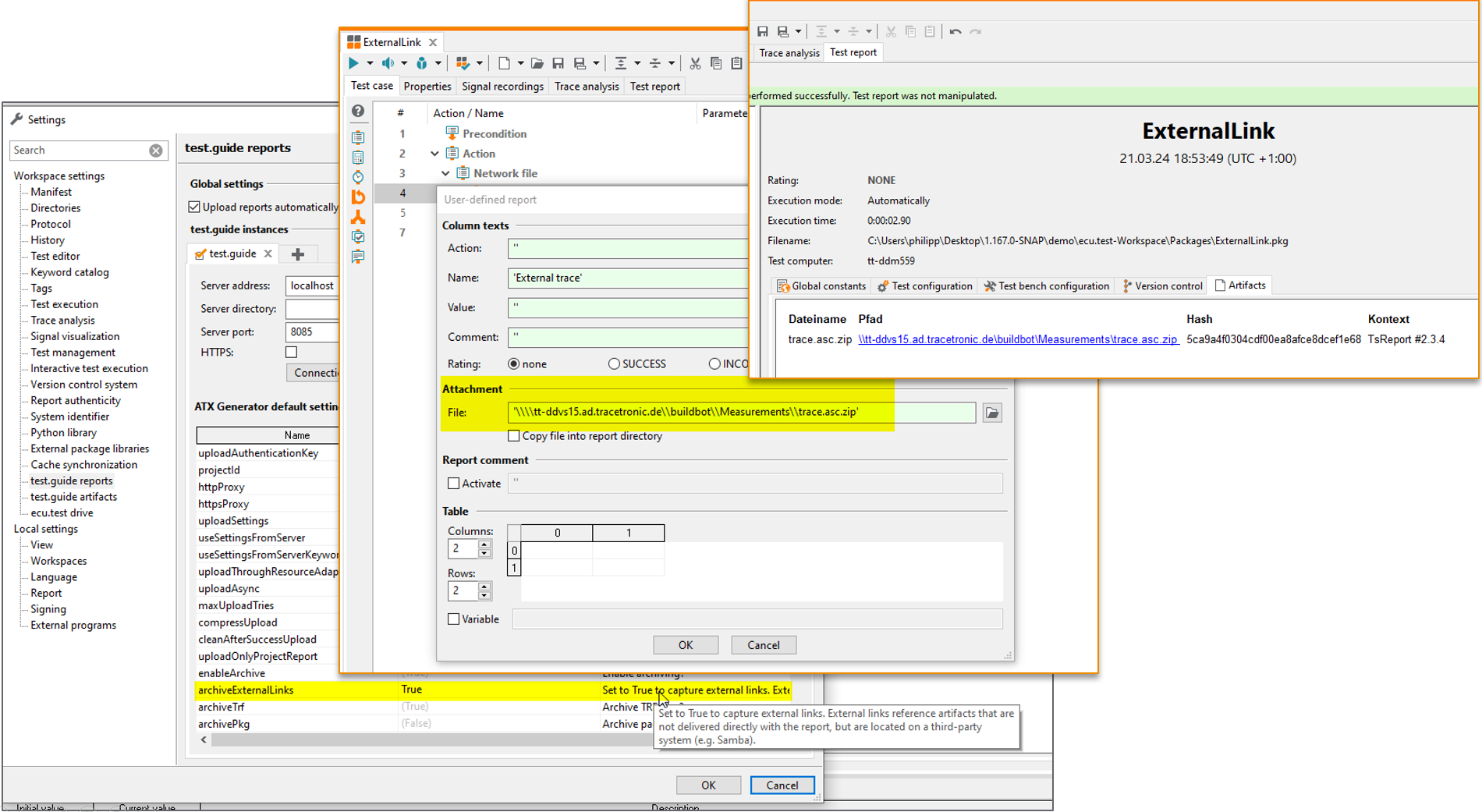Click the Open folder icon in ExternalLink toolbar

click(x=537, y=63)
